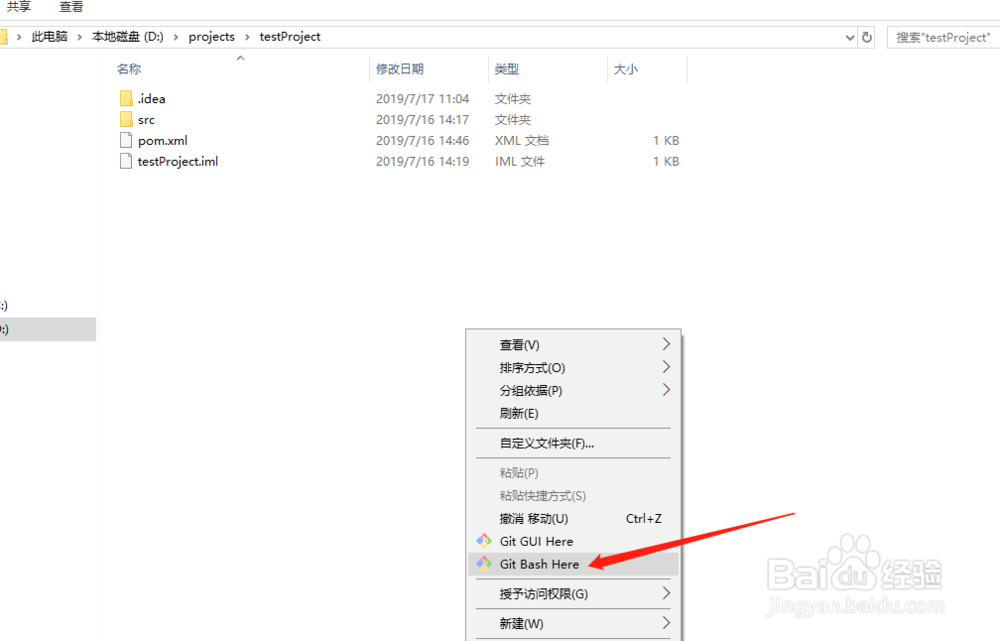Viewport: 1000px width, 641px height.
Task: Select the .idea folder icon
Action: coord(126,98)
